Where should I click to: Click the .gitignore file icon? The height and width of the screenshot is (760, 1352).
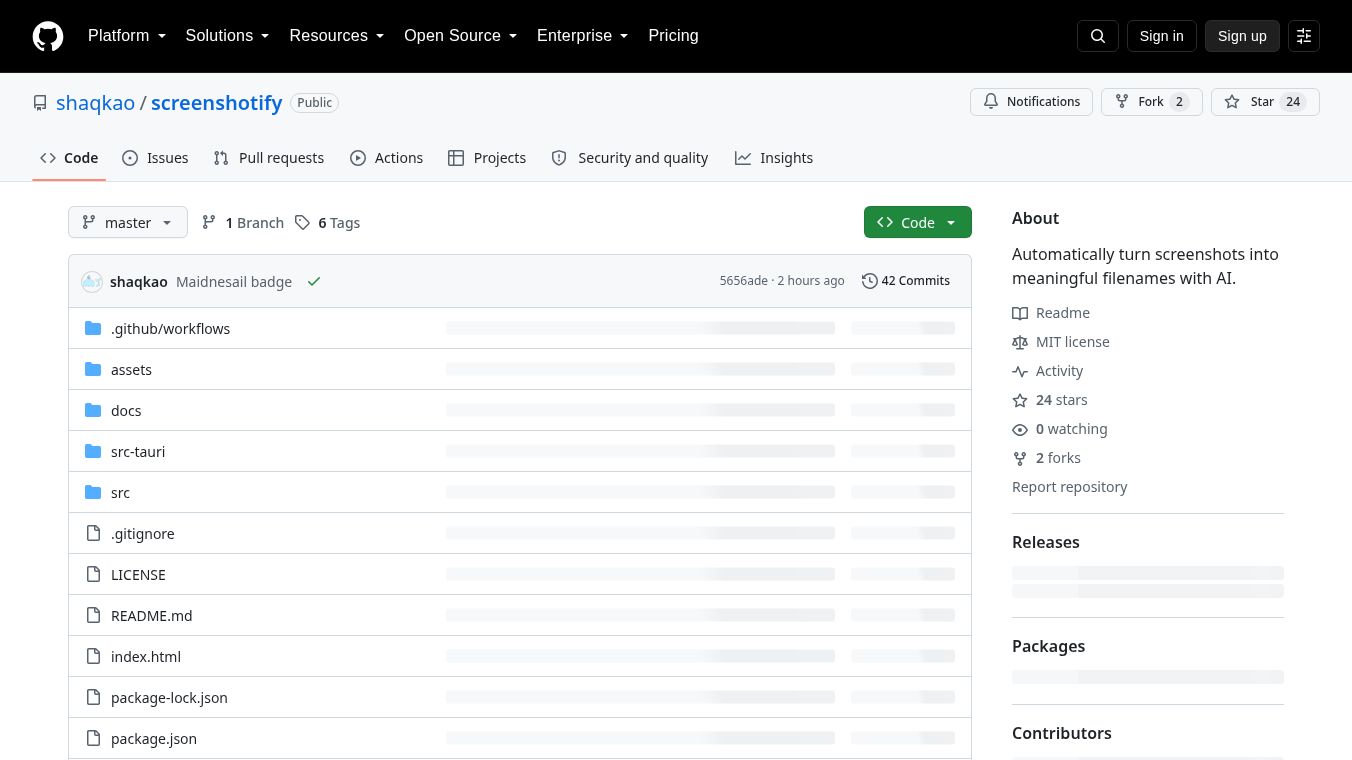[x=93, y=533]
